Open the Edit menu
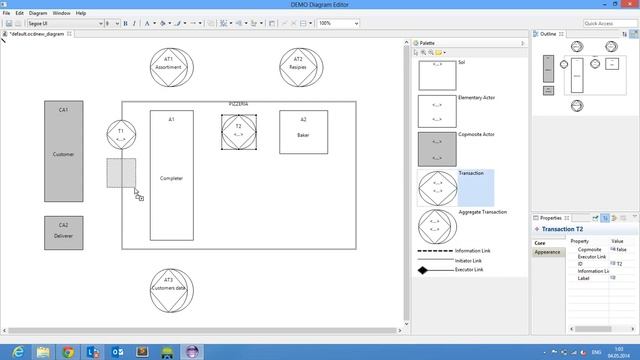The image size is (640, 360). point(20,13)
